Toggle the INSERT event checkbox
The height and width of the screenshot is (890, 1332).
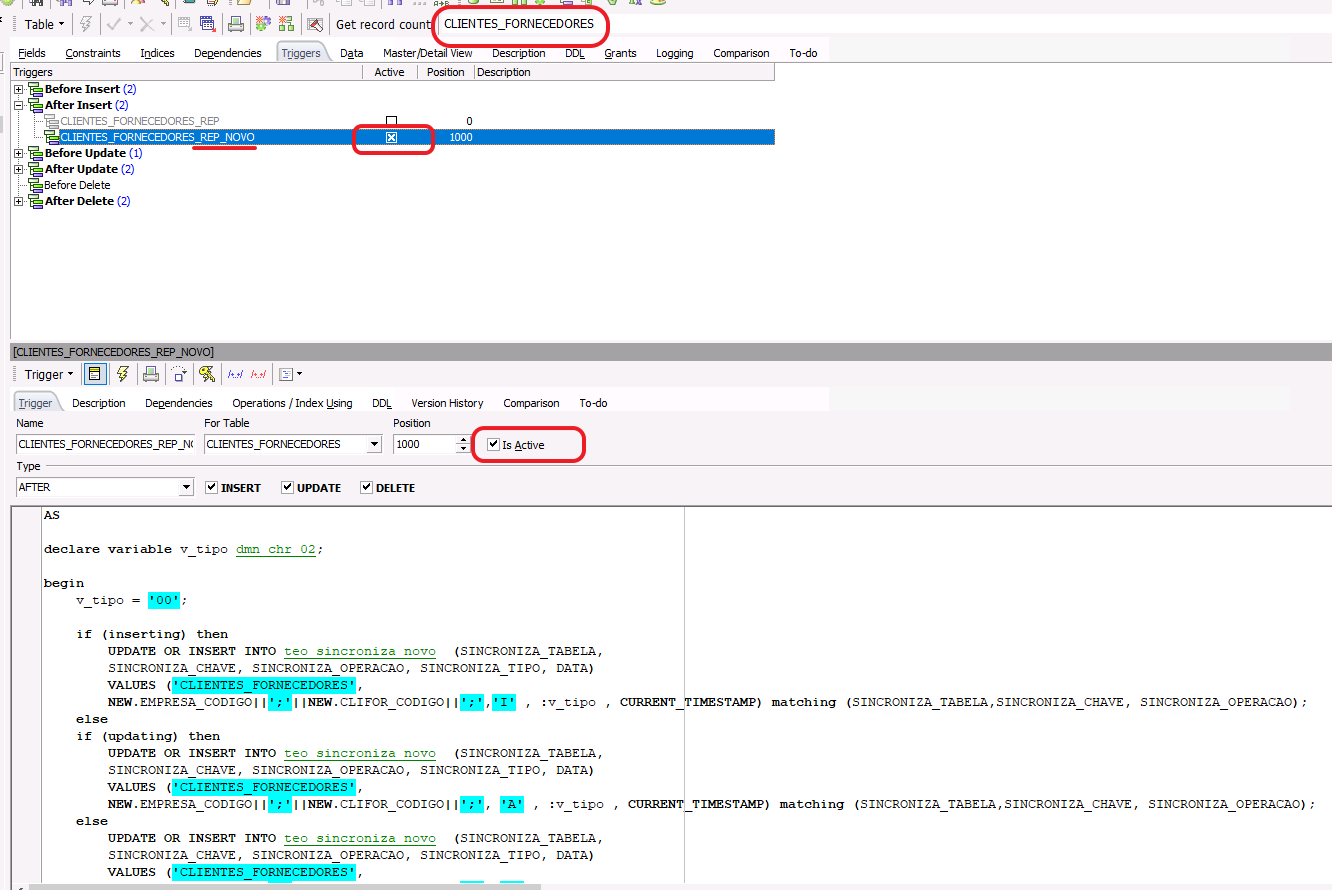[211, 488]
